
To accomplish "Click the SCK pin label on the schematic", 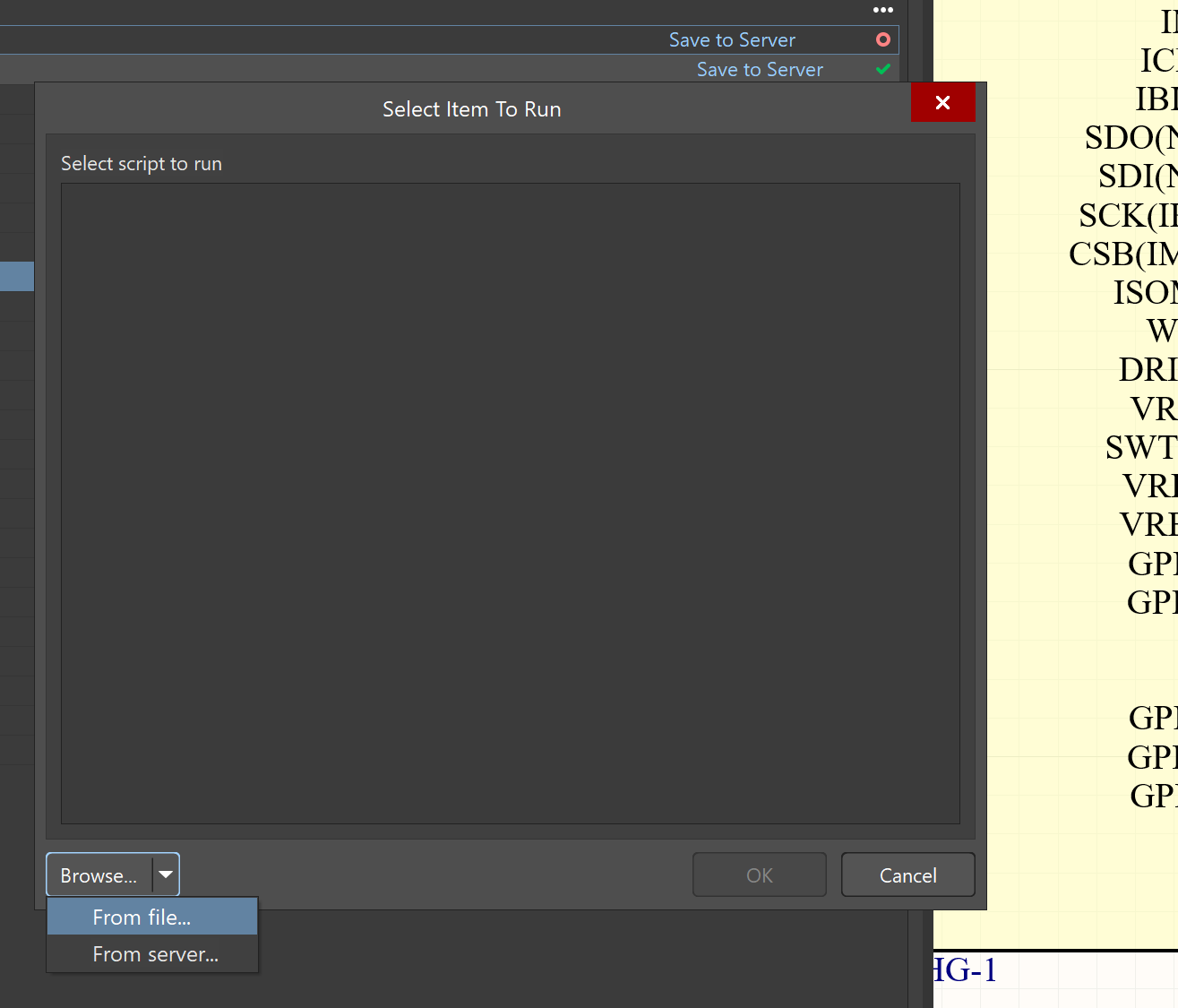I will tap(1128, 216).
